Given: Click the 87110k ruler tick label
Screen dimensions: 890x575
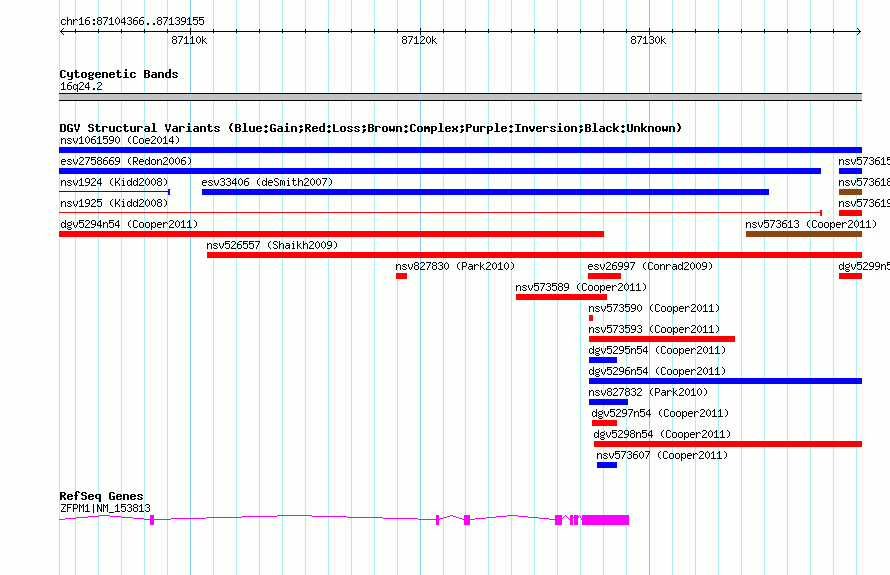Looking at the screenshot, I should [189, 40].
